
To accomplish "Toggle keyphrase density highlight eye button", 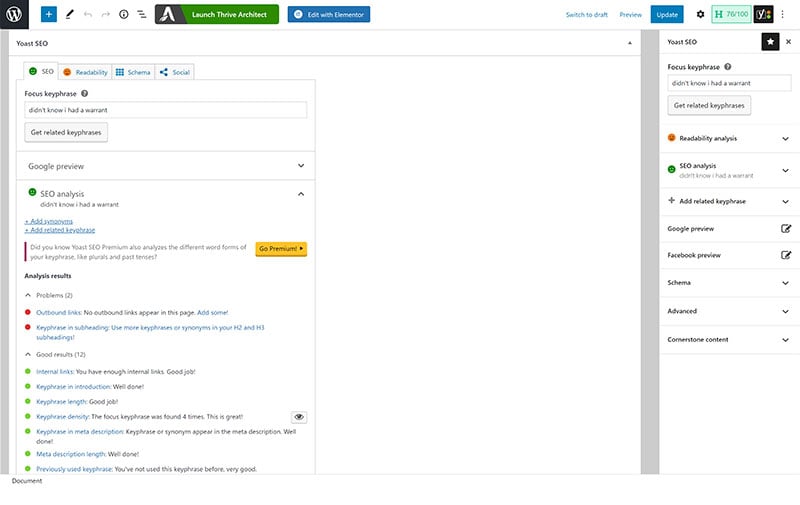I will pos(299,417).
